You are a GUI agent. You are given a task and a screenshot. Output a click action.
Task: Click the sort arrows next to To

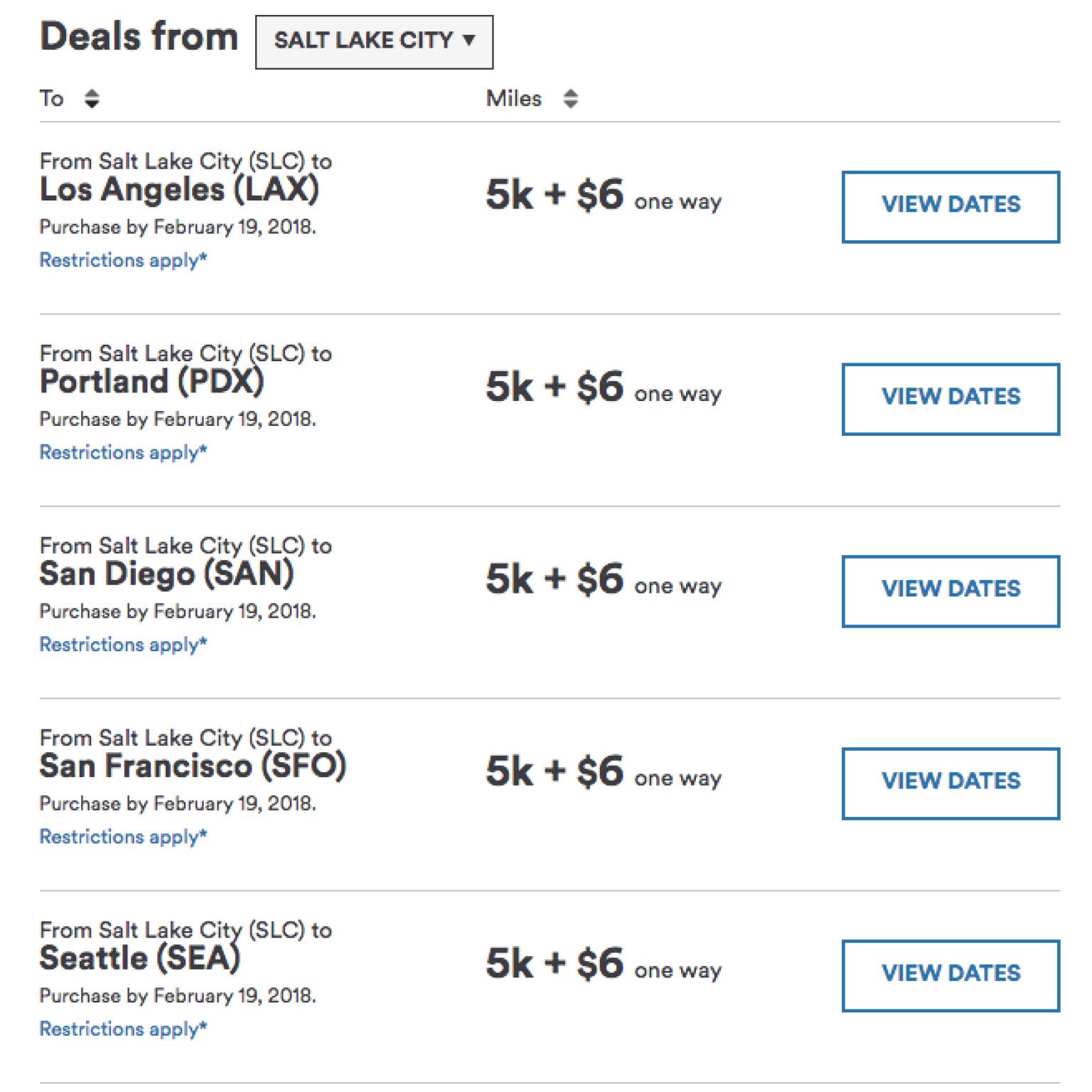click(x=91, y=97)
